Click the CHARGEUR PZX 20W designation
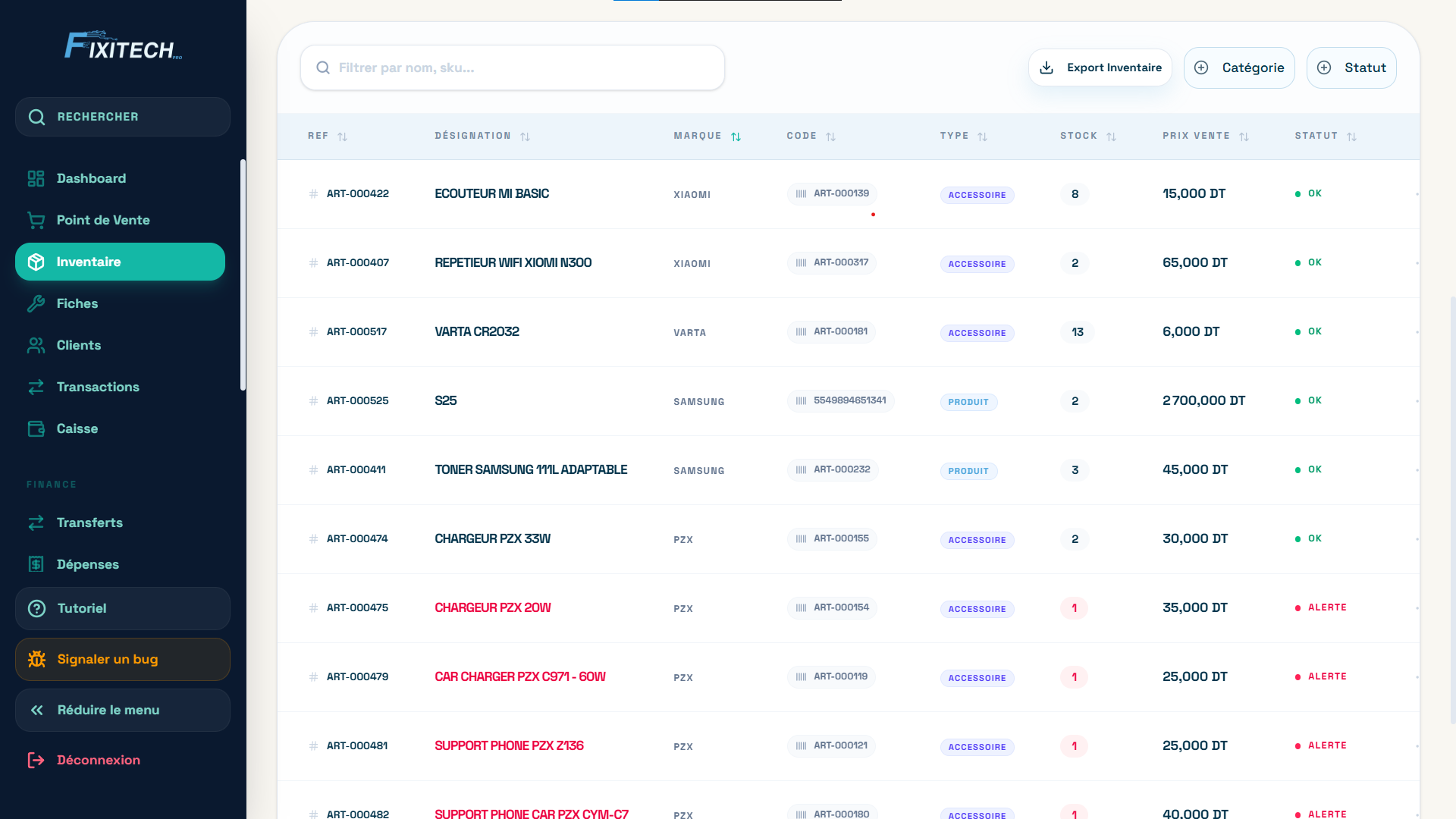This screenshot has width=1456, height=819. 493,607
